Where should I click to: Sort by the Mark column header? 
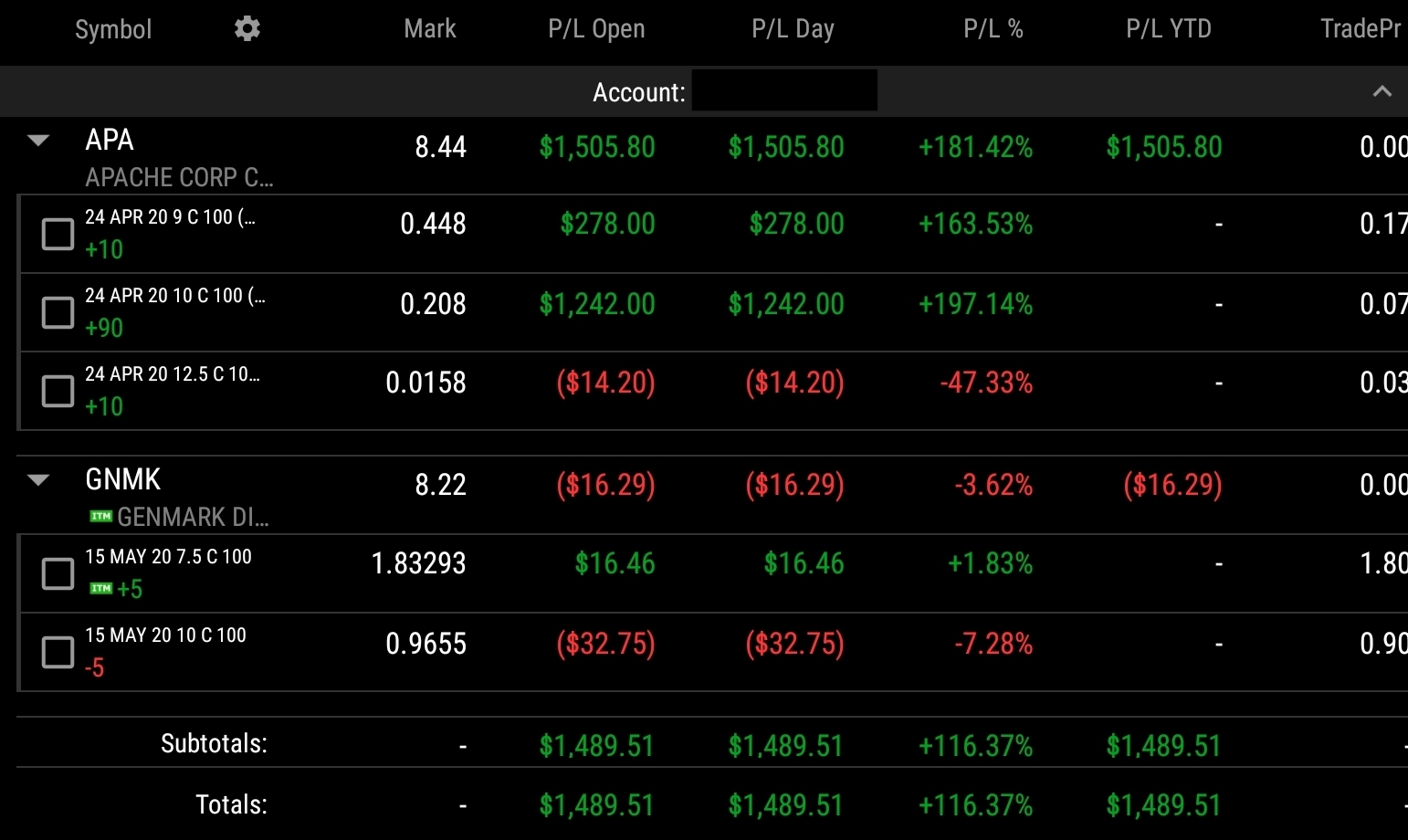429,29
